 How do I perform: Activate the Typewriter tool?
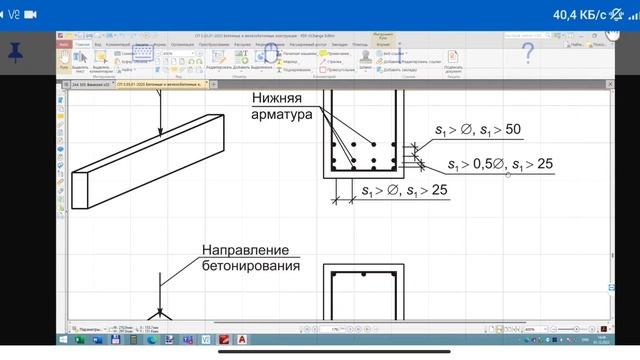pos(299,54)
